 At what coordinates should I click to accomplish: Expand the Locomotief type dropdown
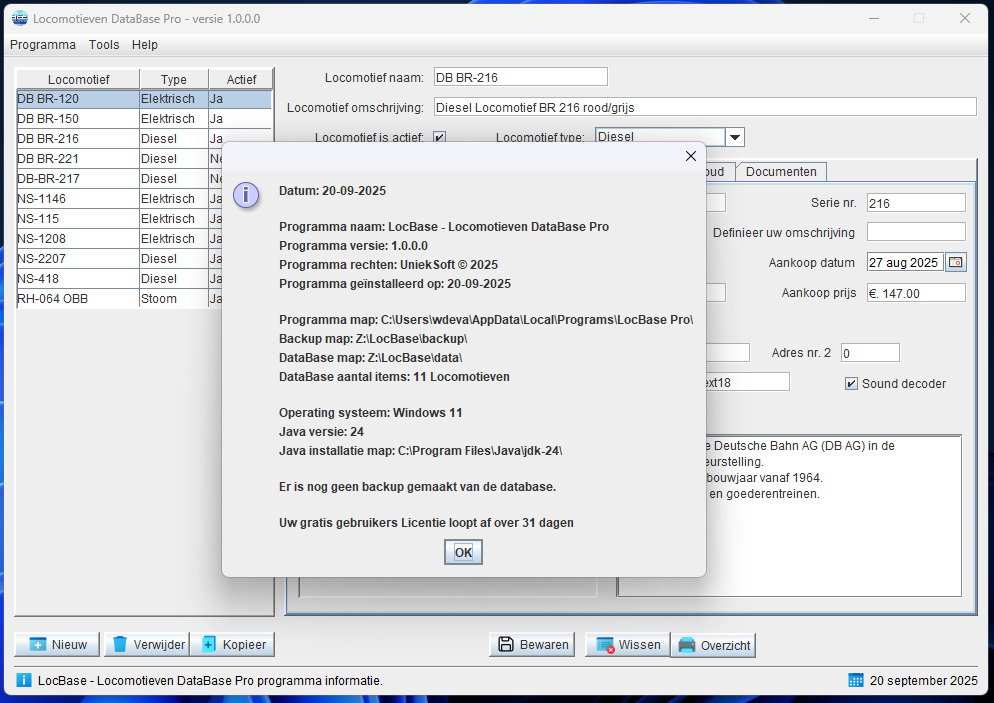[734, 138]
